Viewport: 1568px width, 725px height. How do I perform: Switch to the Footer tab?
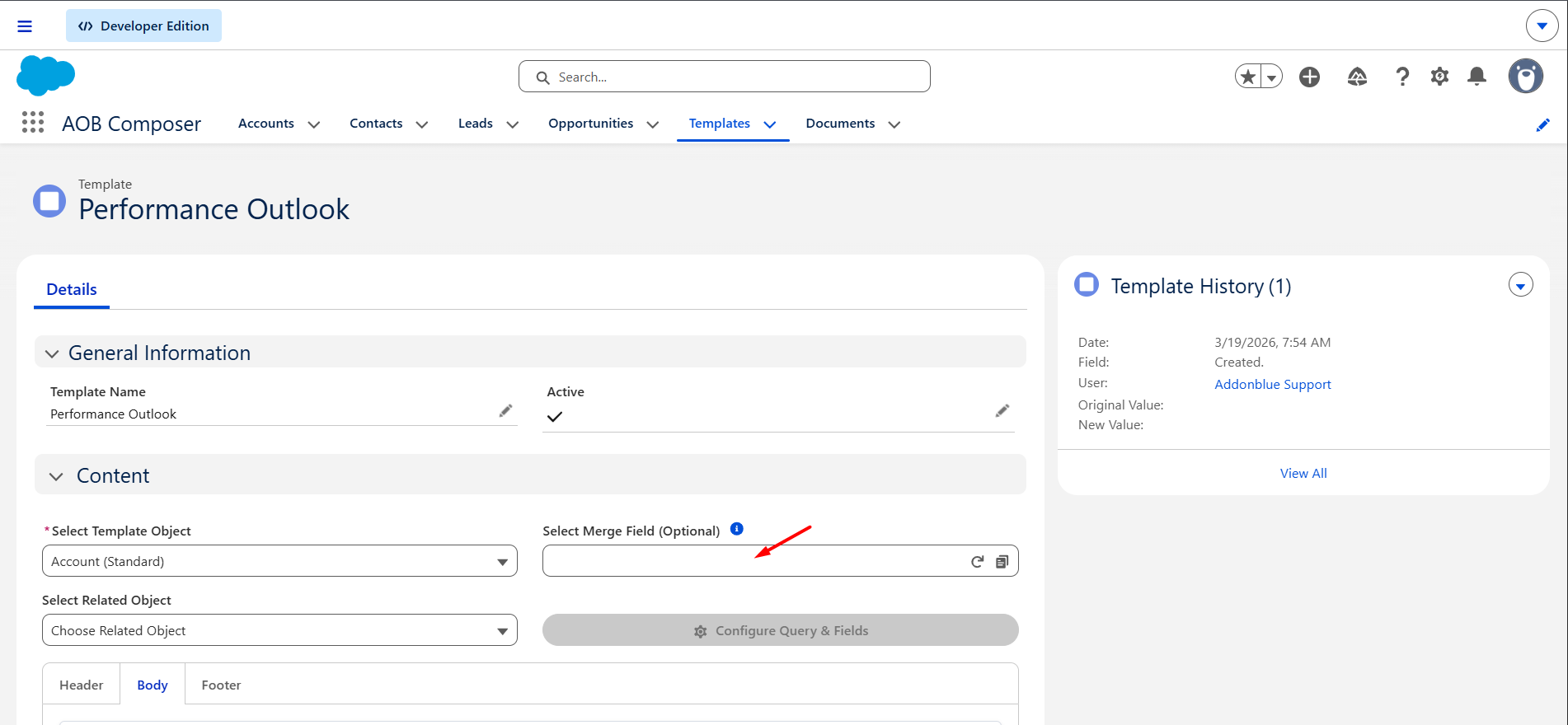point(221,685)
